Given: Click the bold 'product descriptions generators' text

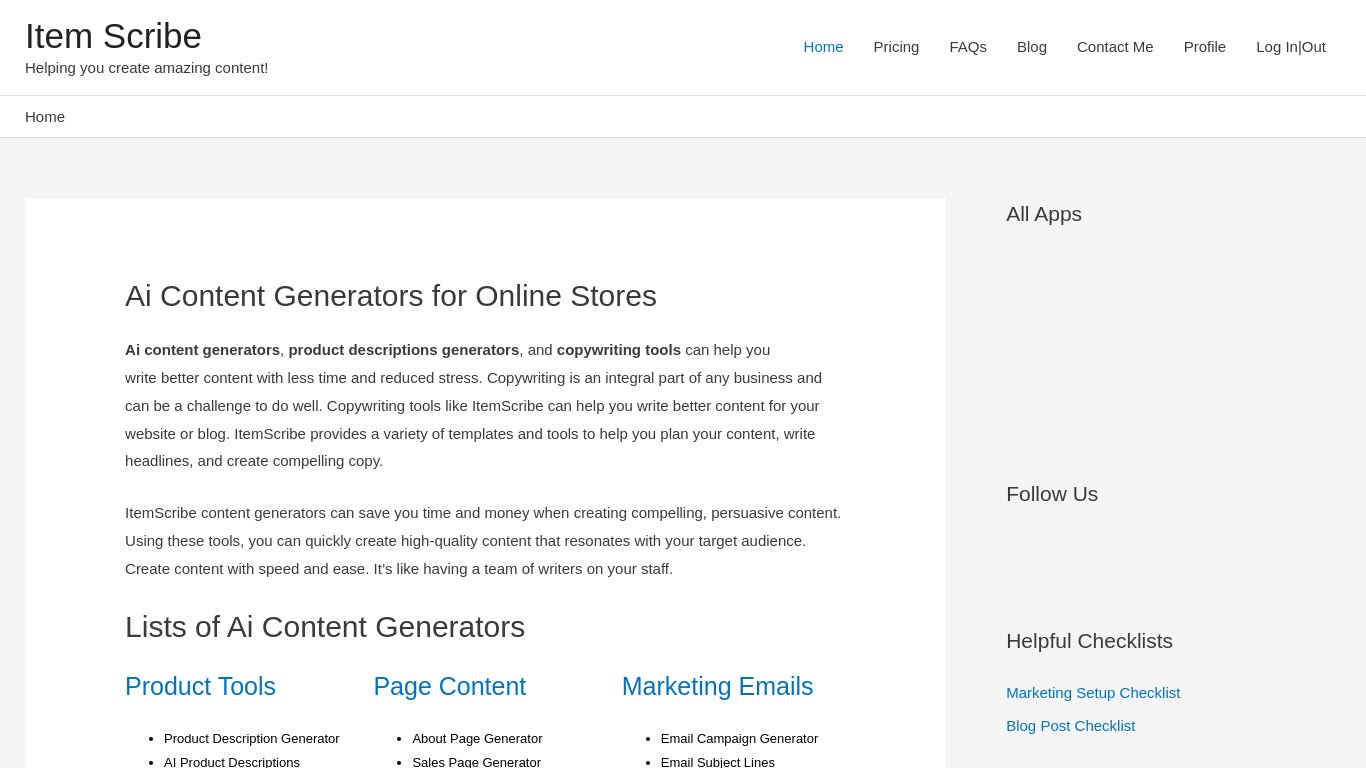Looking at the screenshot, I should pyautogui.click(x=404, y=350).
